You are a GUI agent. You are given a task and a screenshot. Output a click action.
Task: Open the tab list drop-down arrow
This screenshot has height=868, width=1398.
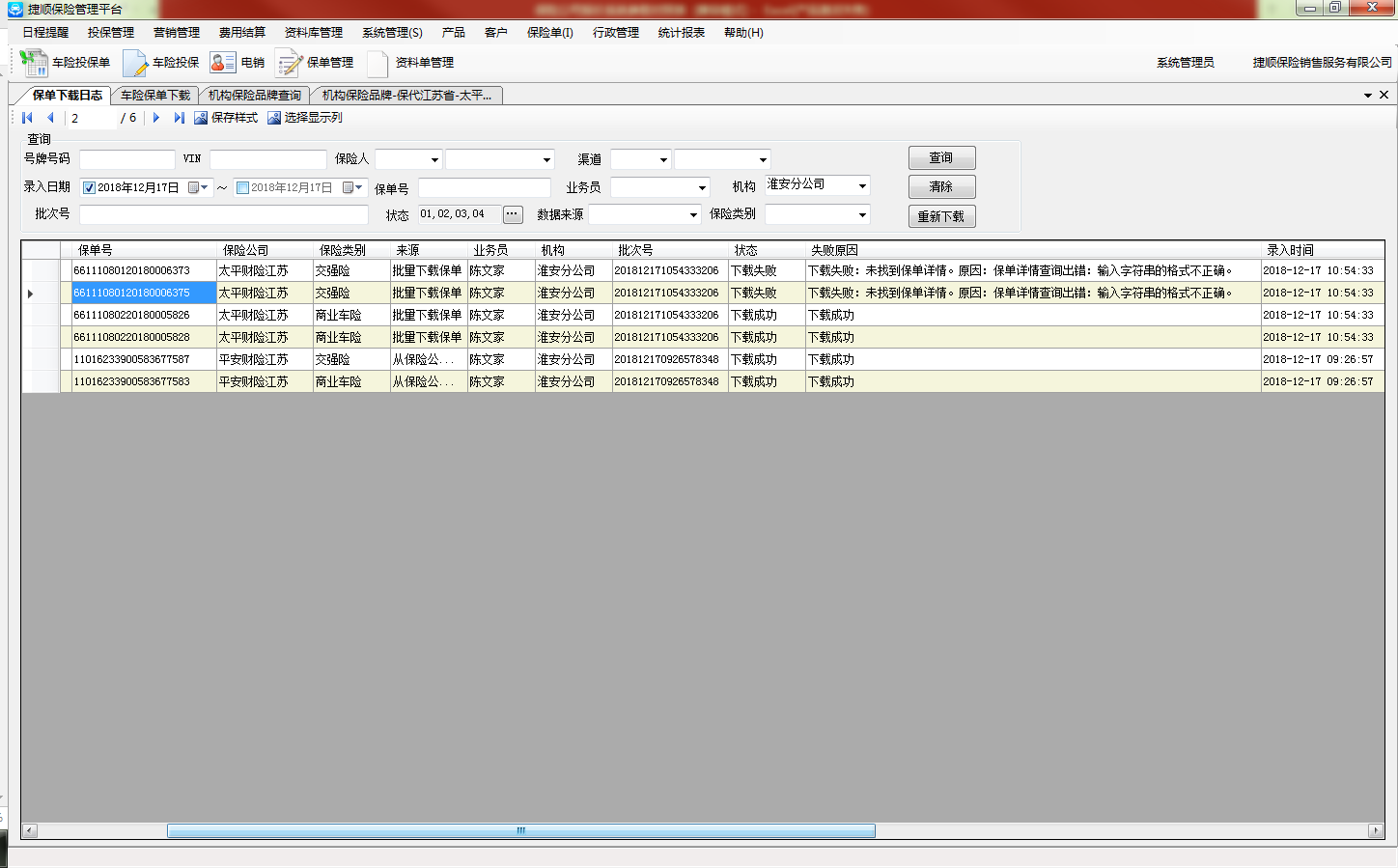(x=1368, y=96)
